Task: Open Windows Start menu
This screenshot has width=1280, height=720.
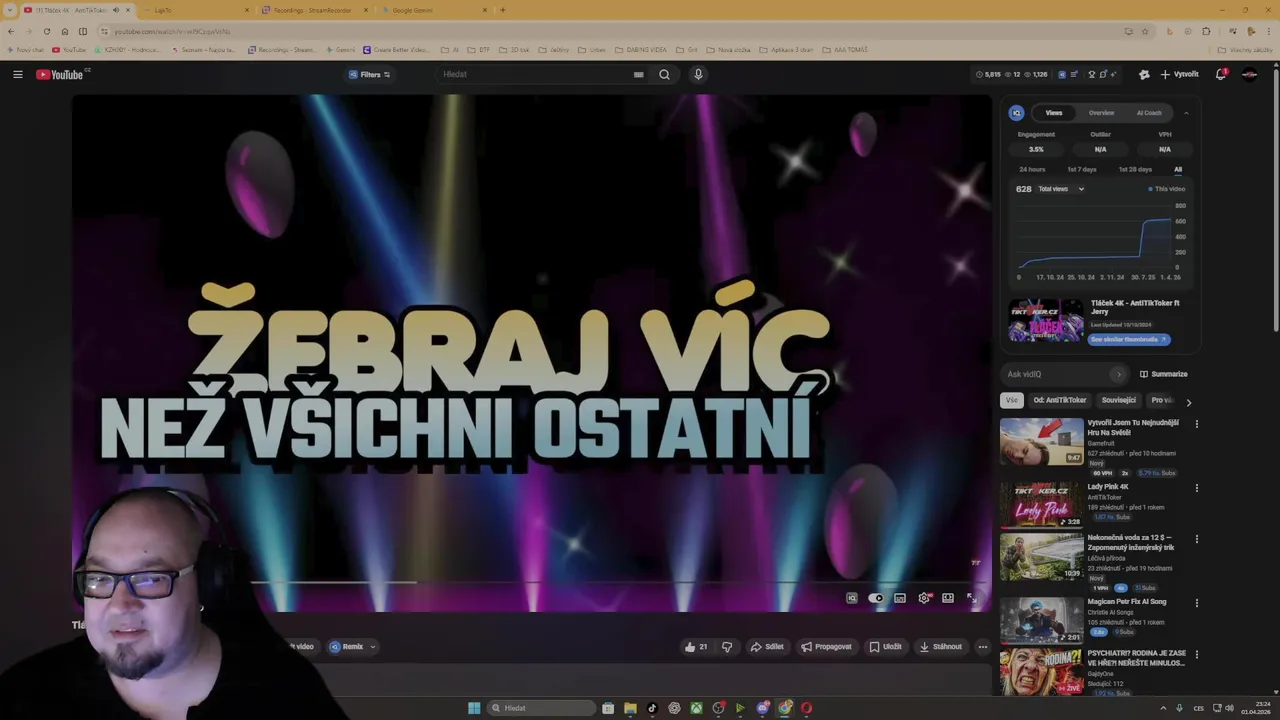Action: pyautogui.click(x=474, y=708)
